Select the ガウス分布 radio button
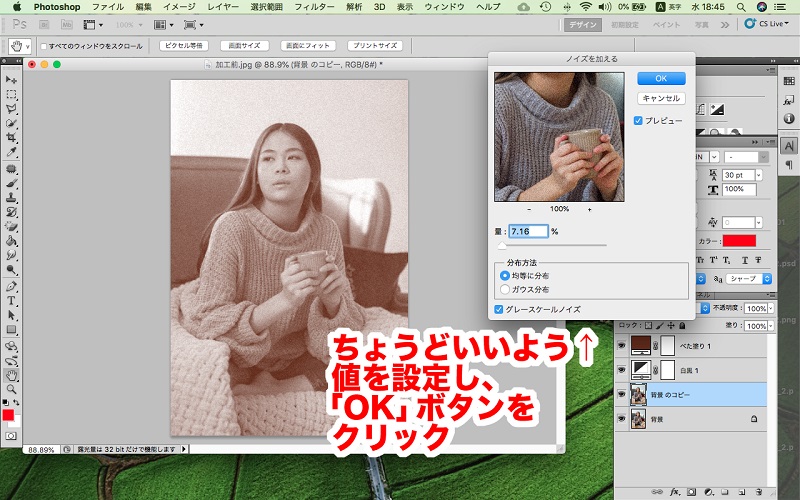The width and height of the screenshot is (800, 500). 505,289
